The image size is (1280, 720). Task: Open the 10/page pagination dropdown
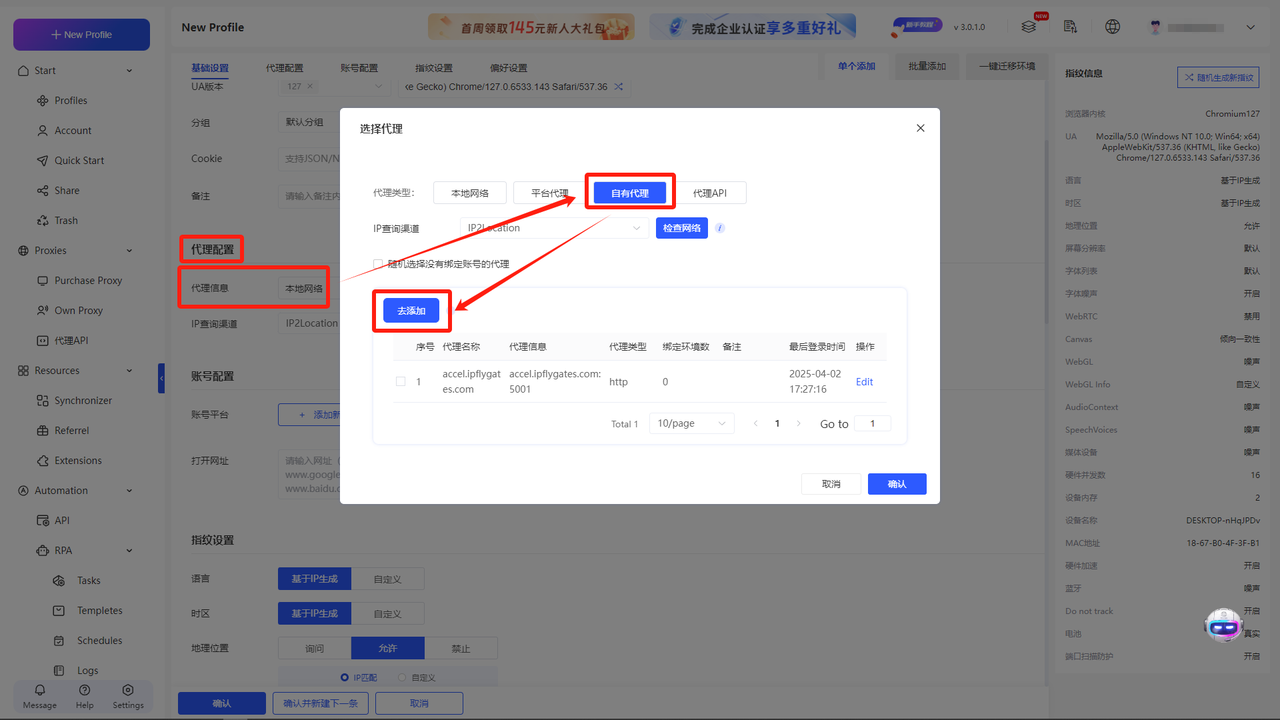691,423
